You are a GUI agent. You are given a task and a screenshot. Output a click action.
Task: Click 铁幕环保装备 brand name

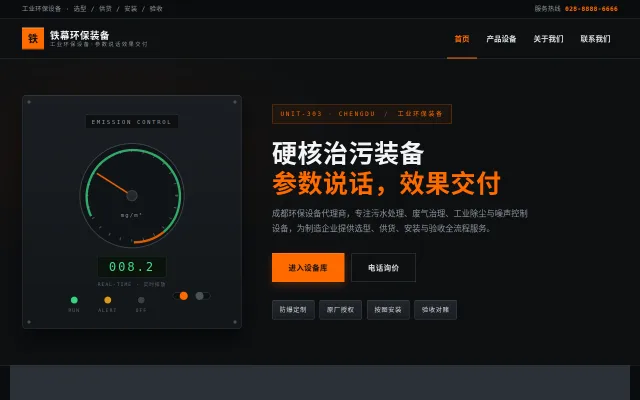(80, 35)
